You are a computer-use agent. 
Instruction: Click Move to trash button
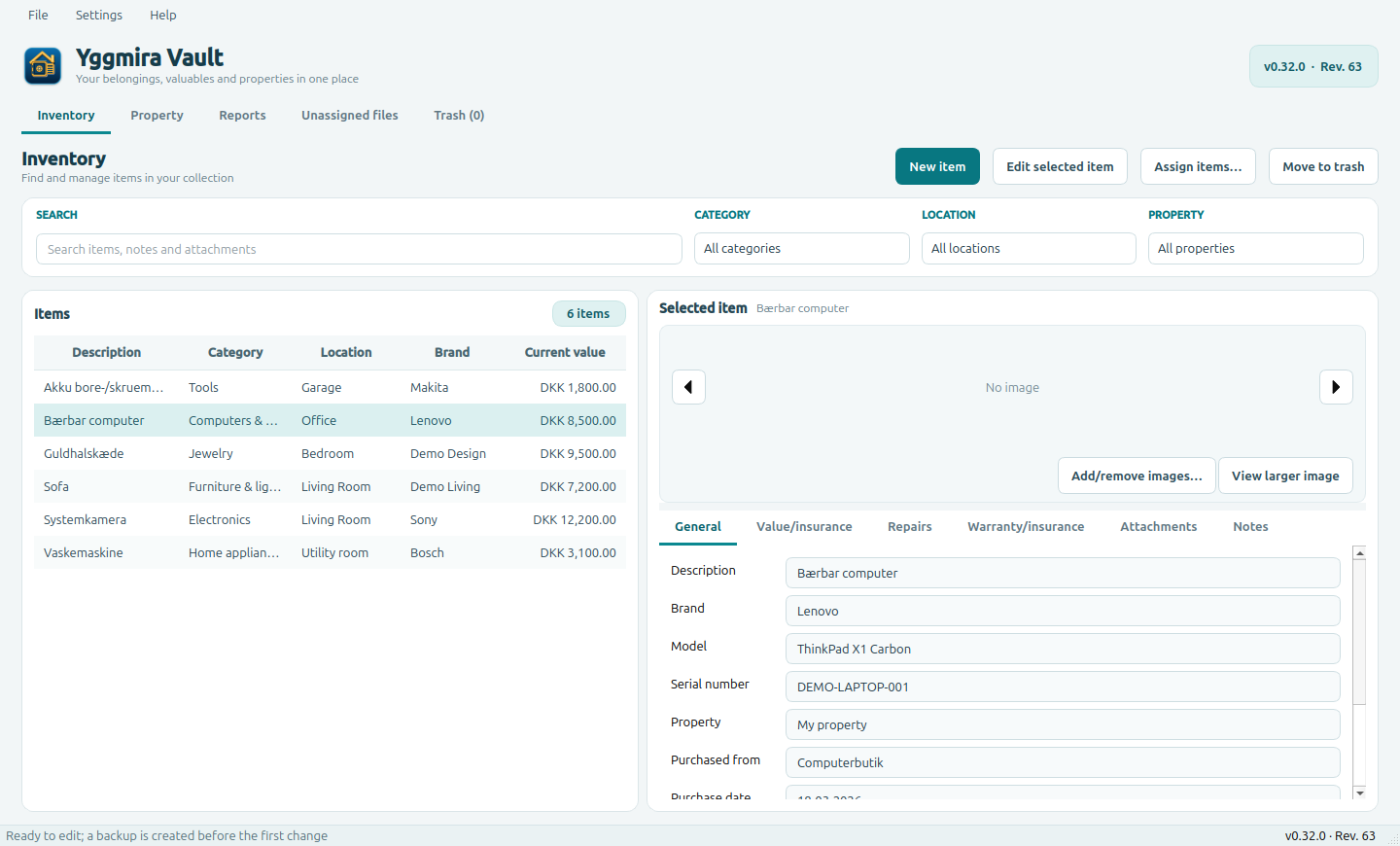coord(1323,166)
